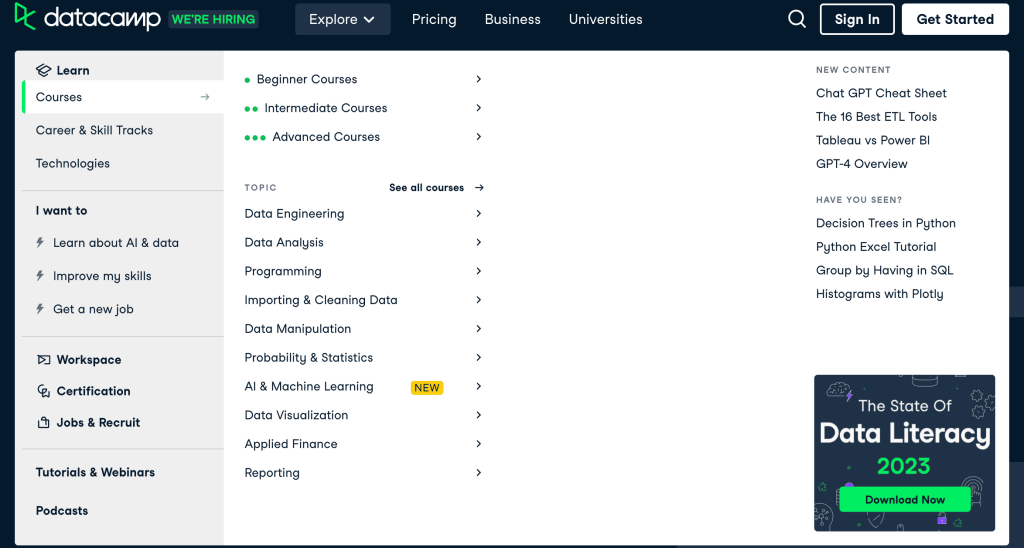
Task: Select Courses in the Learn menu
Action: pyautogui.click(x=123, y=97)
